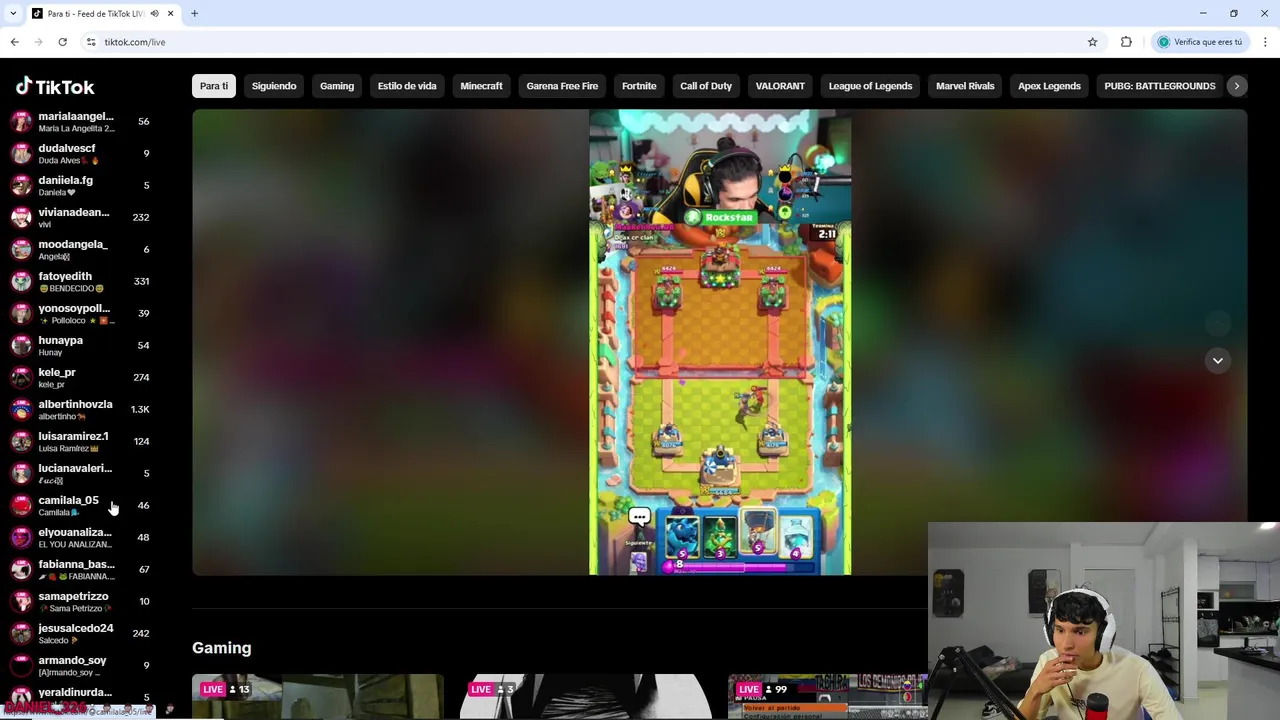The image size is (1280, 720).
Task: Go back with browser back arrow
Action: pyautogui.click(x=14, y=42)
